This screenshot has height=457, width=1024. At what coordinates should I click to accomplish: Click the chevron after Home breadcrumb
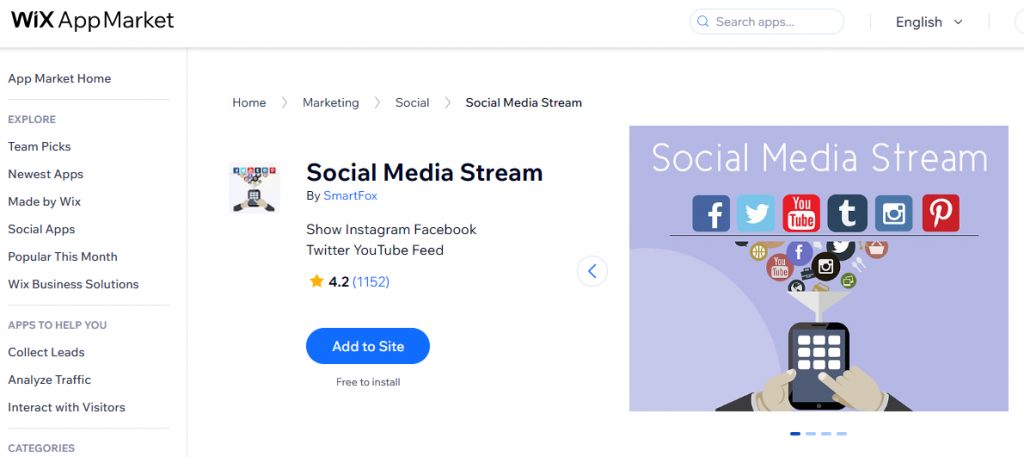285,102
